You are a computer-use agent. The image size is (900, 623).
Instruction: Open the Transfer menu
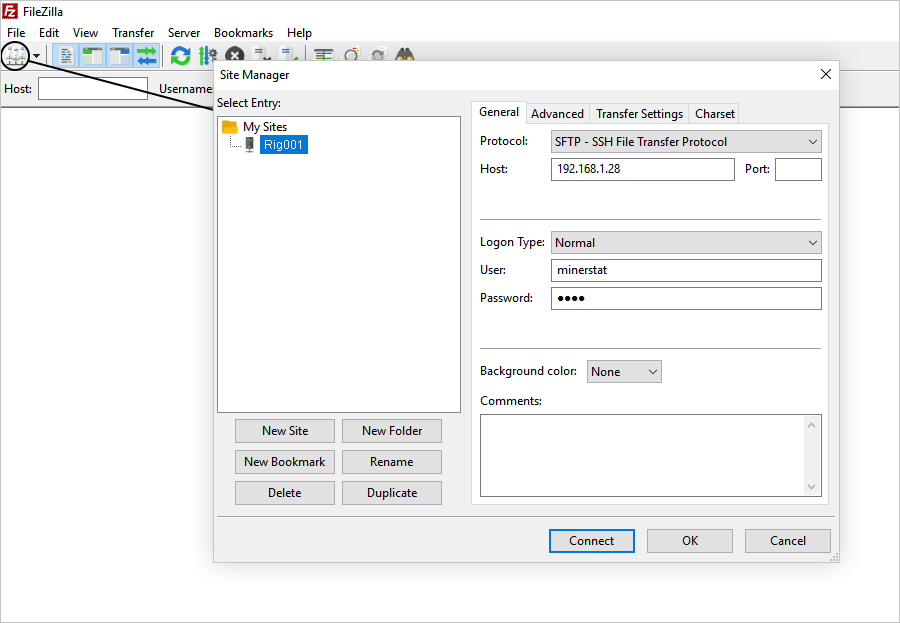(x=133, y=33)
